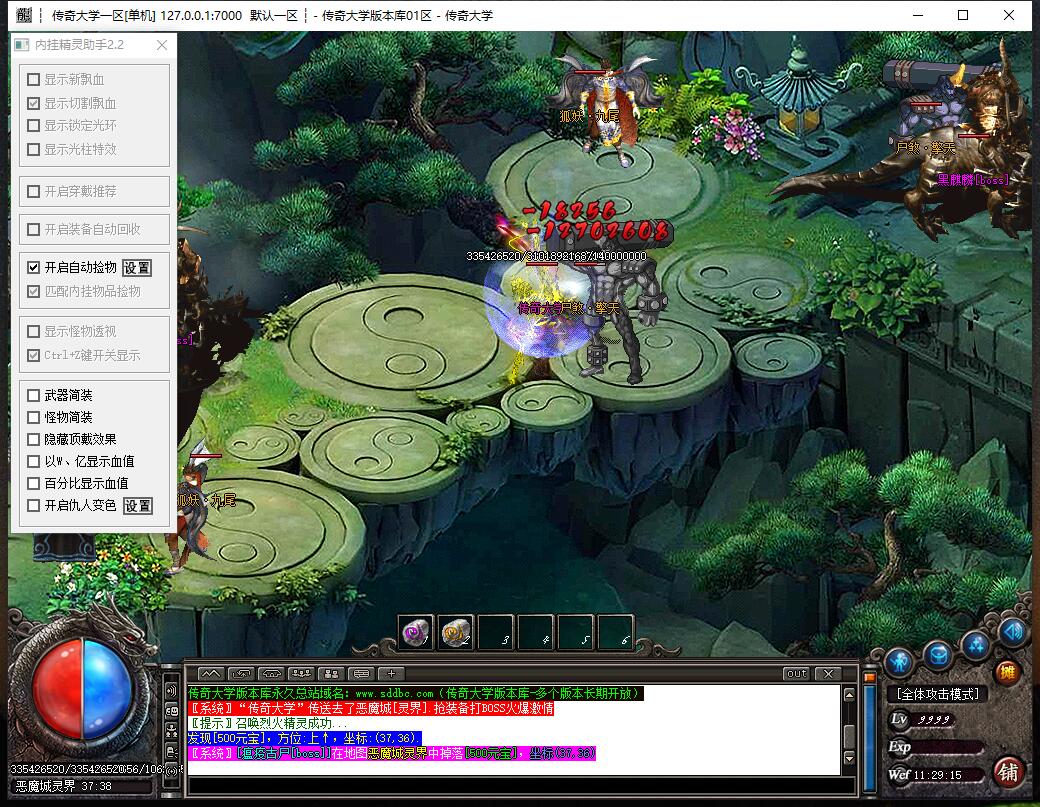The width and height of the screenshot is (1040, 807).
Task: Close the chat panel with X button
Action: 828,674
